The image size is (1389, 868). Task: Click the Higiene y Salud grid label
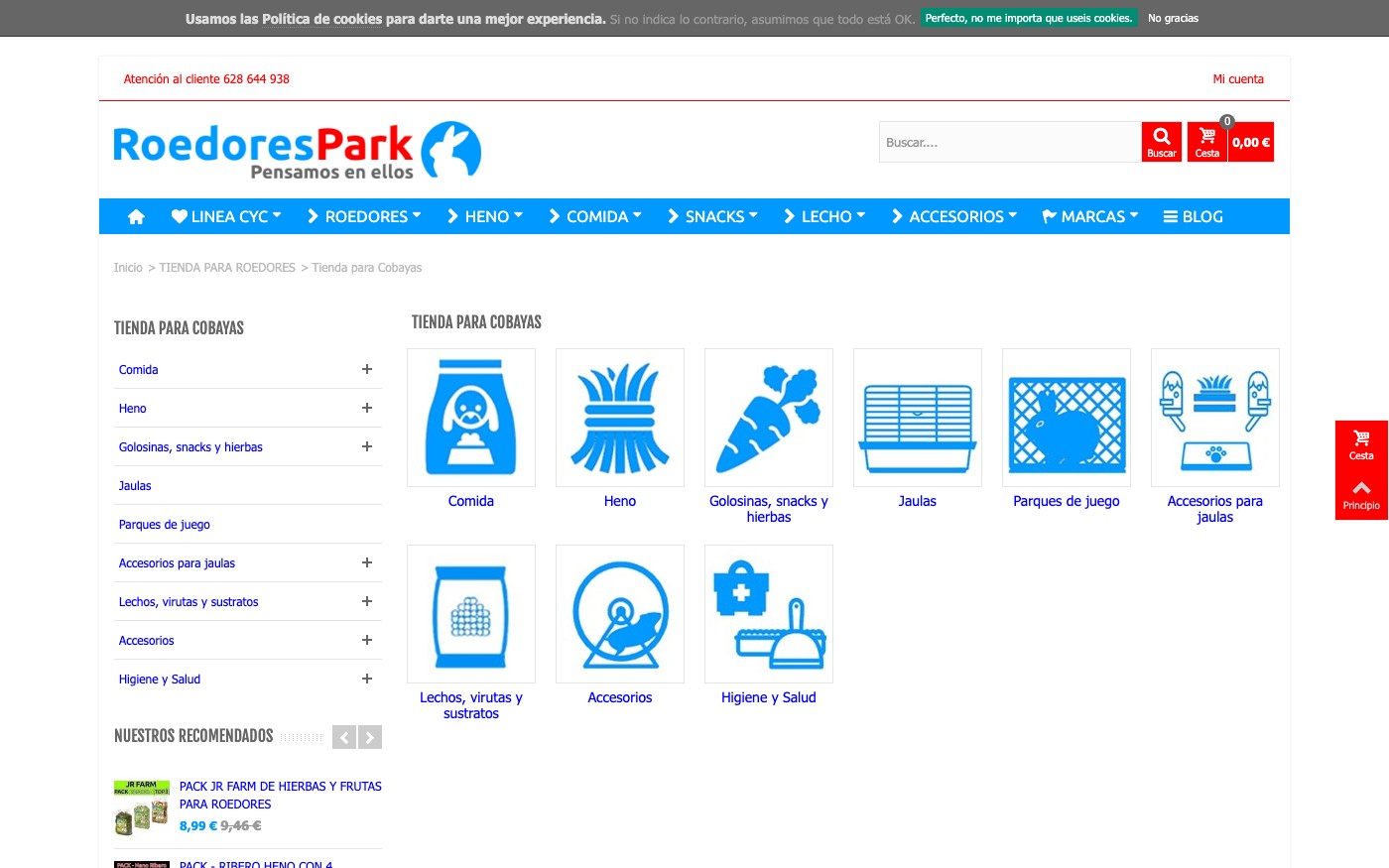(769, 697)
